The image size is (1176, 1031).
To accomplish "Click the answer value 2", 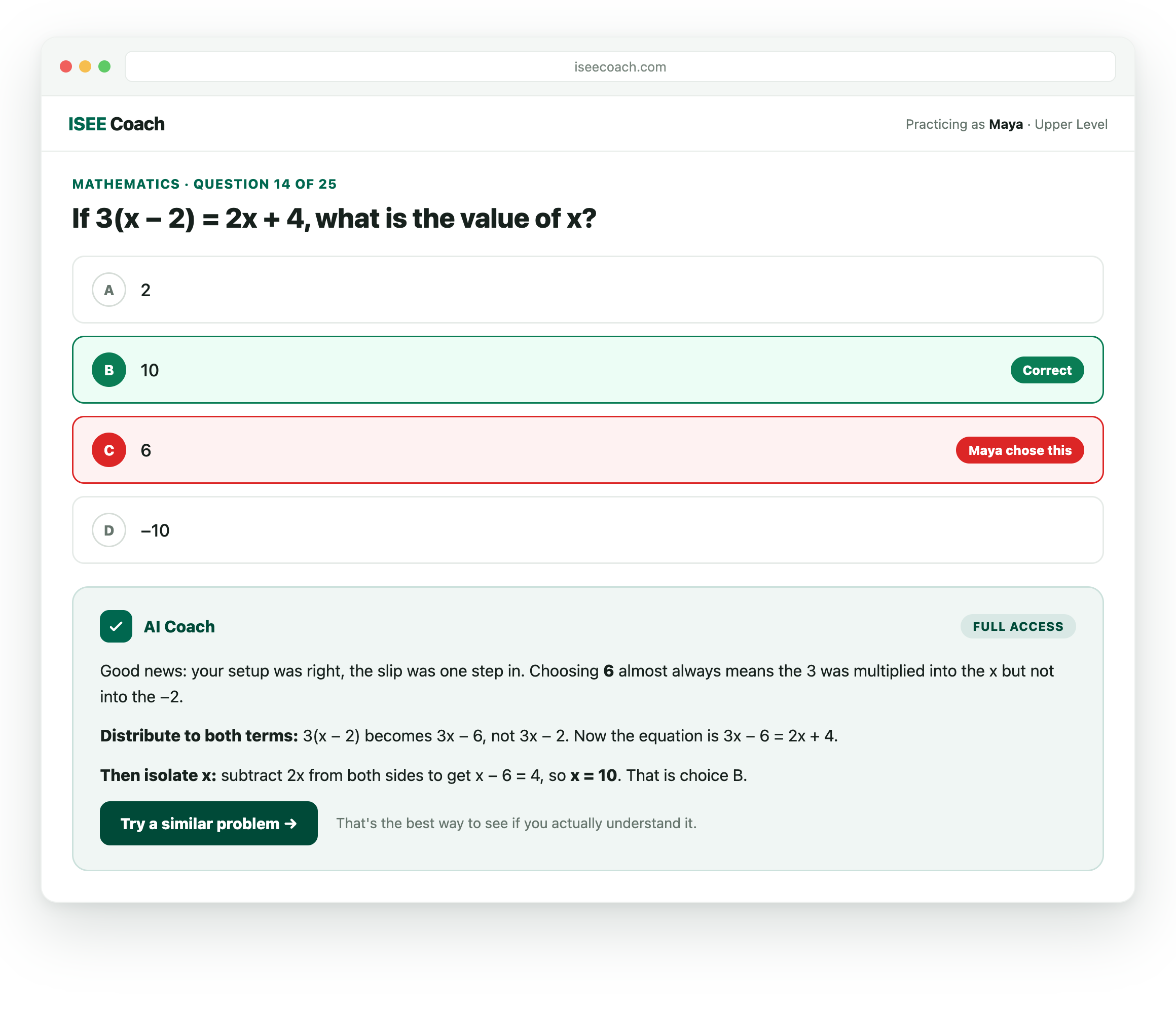I will pos(145,290).
